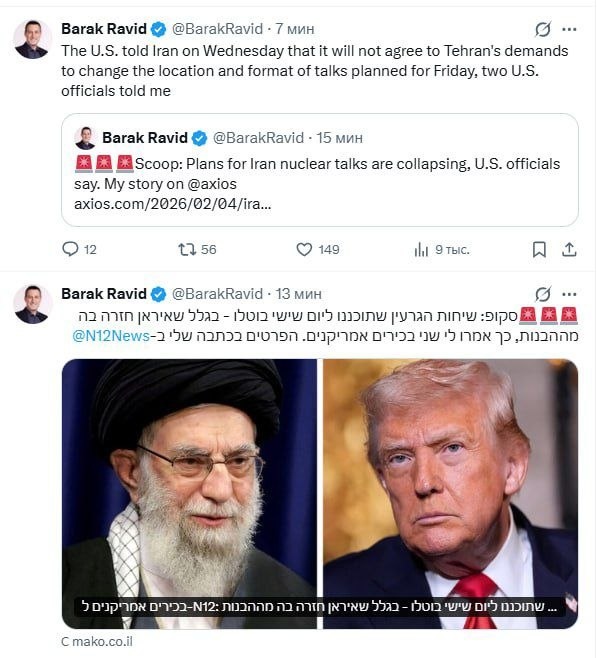Open the mako.co.il source link
597x658 pixels.
[97, 642]
